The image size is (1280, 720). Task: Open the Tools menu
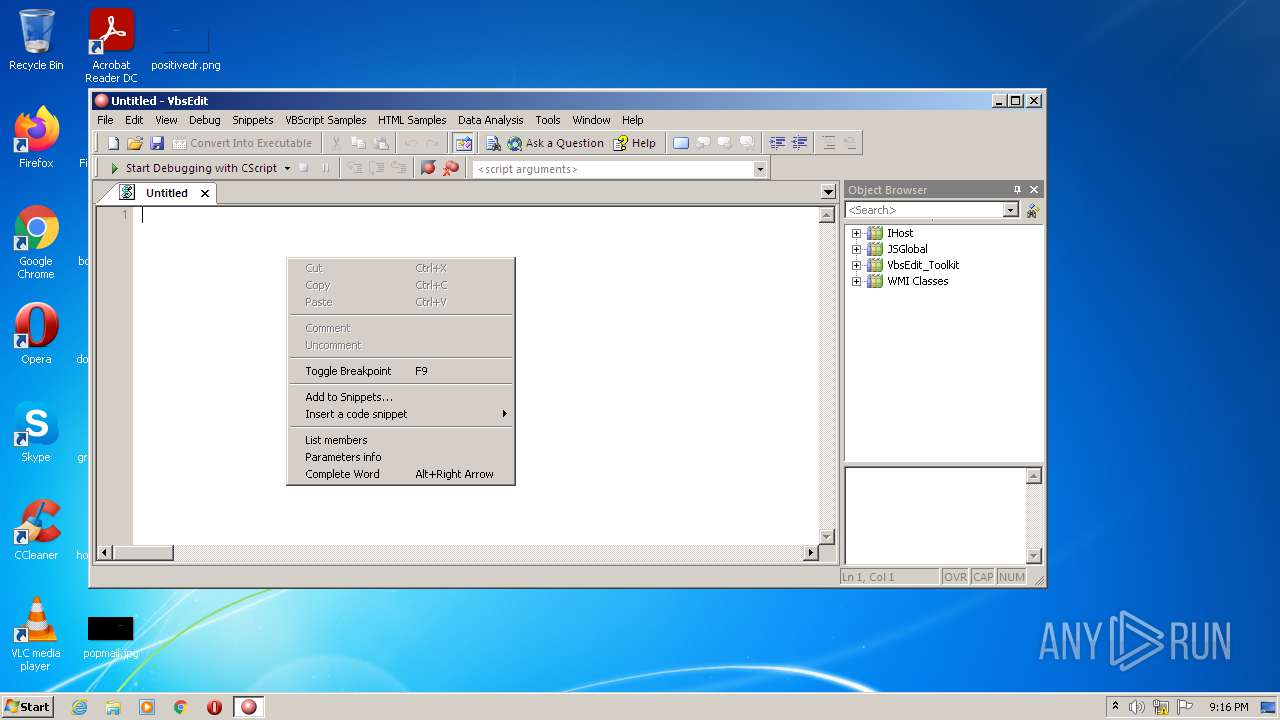548,119
